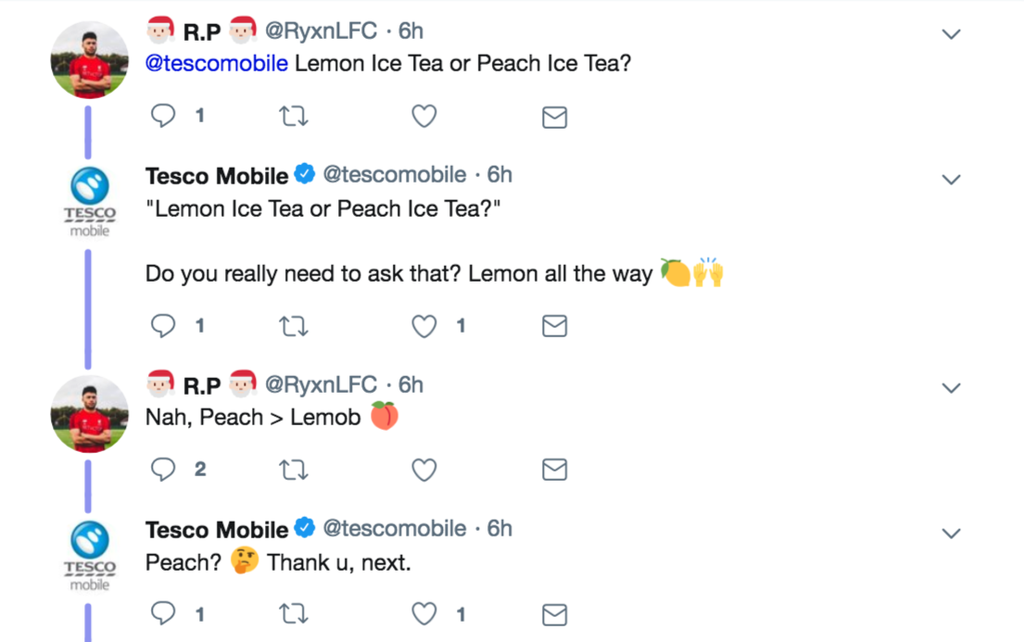Retweet R.P's first tweet to Tesco Mobile

[293, 116]
